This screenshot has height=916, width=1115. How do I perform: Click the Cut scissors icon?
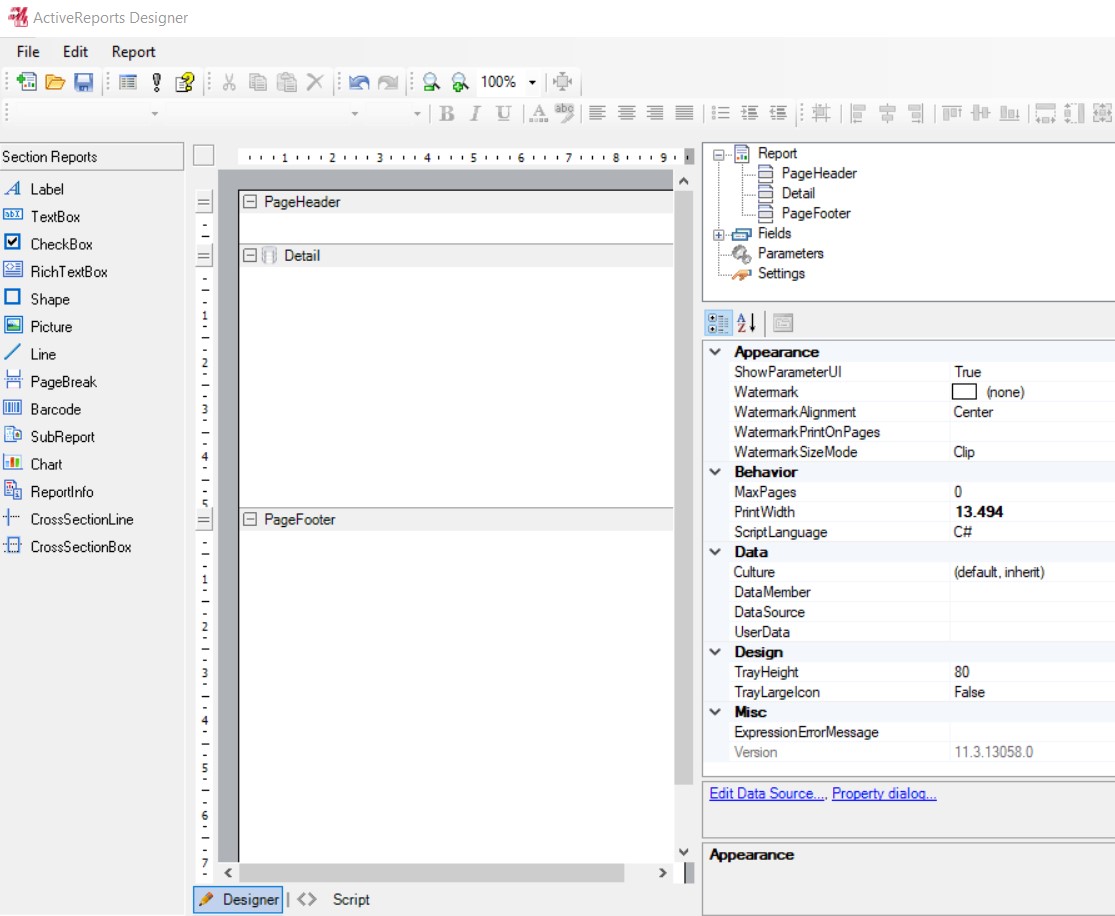point(229,82)
